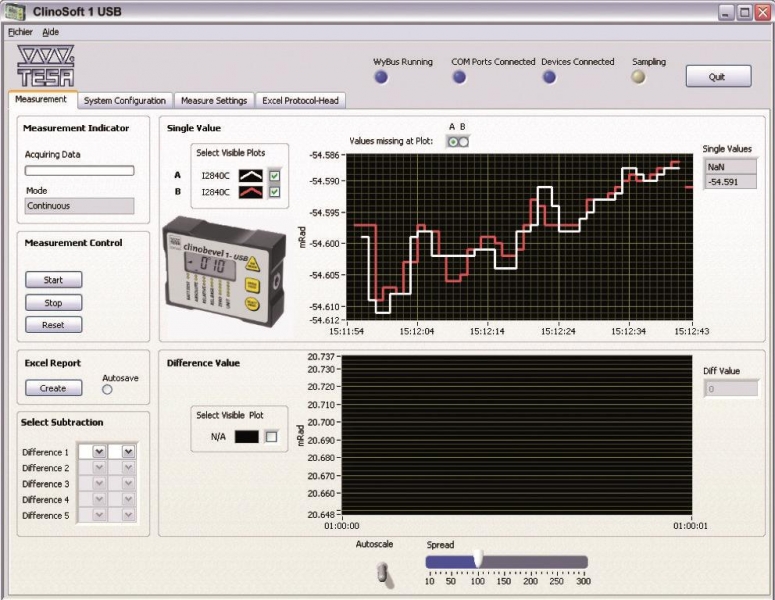Toggle visibility checkbox for plot B

click(274, 192)
